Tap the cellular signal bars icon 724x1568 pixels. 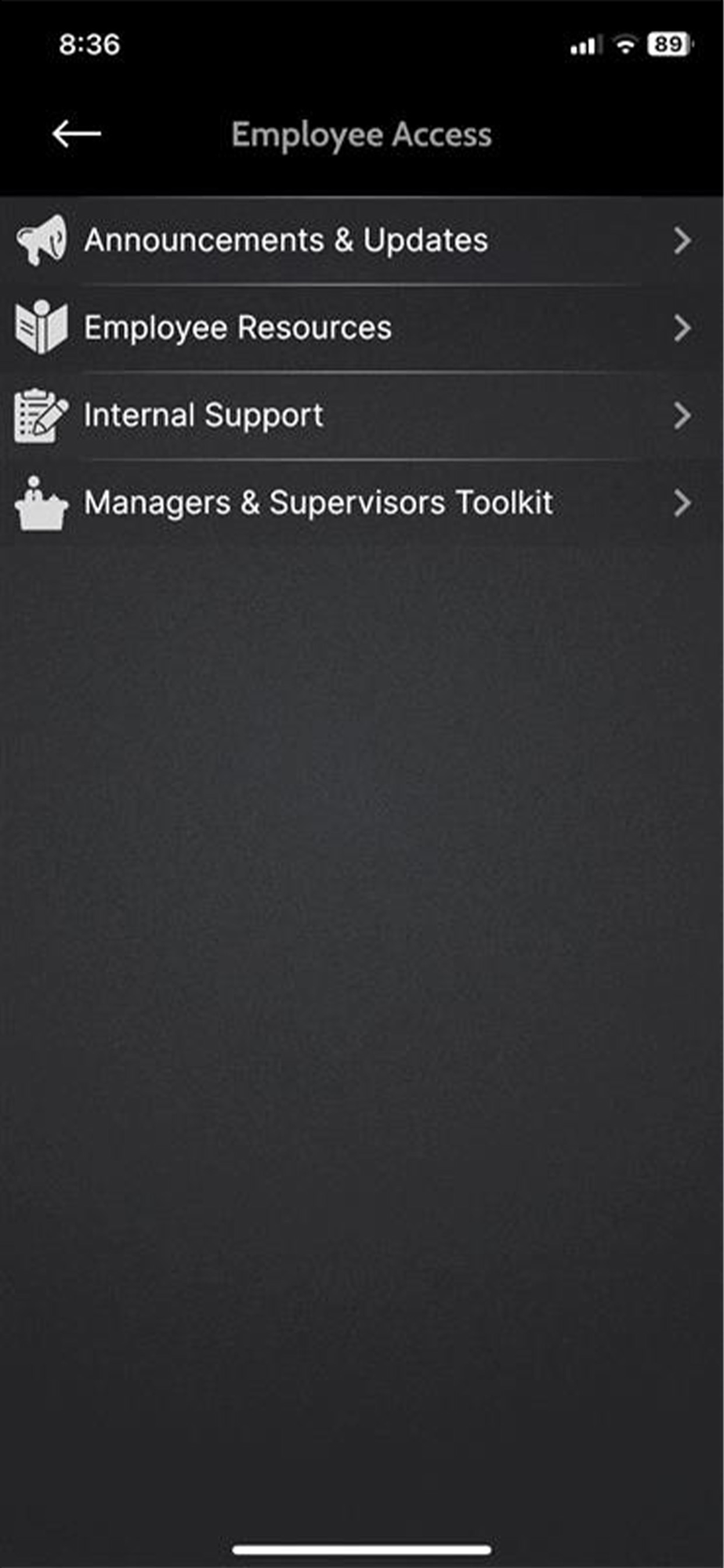(586, 45)
